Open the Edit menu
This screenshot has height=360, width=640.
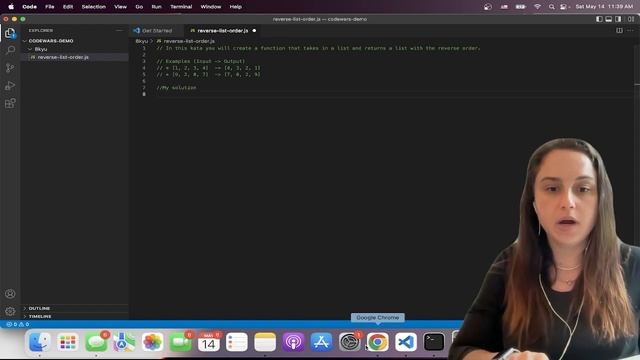point(68,7)
